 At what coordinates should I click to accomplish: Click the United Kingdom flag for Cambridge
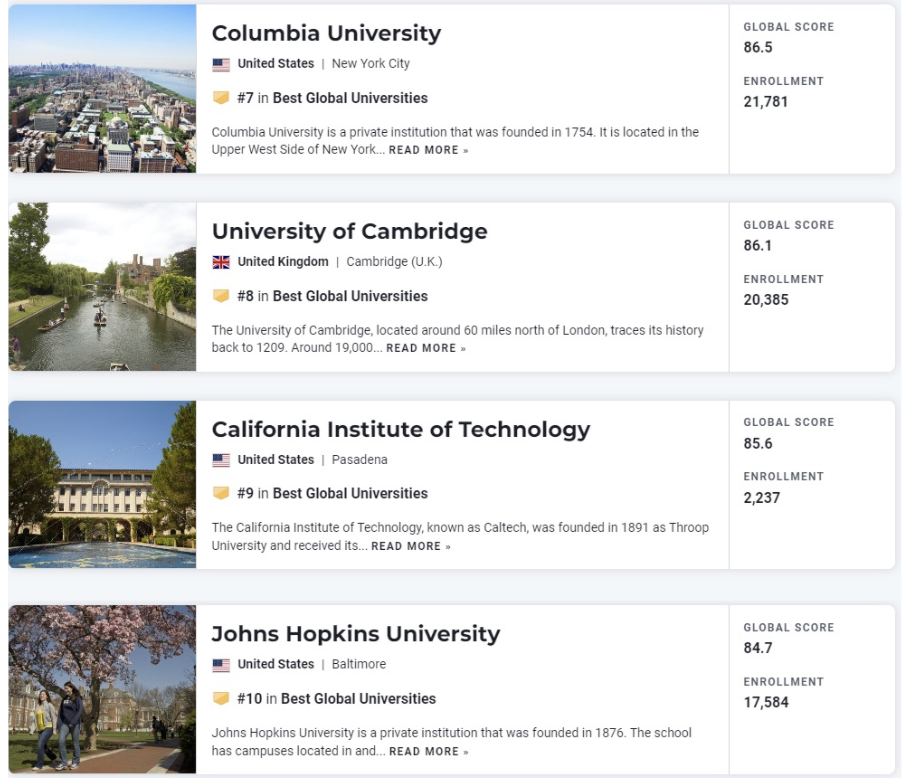tap(223, 261)
